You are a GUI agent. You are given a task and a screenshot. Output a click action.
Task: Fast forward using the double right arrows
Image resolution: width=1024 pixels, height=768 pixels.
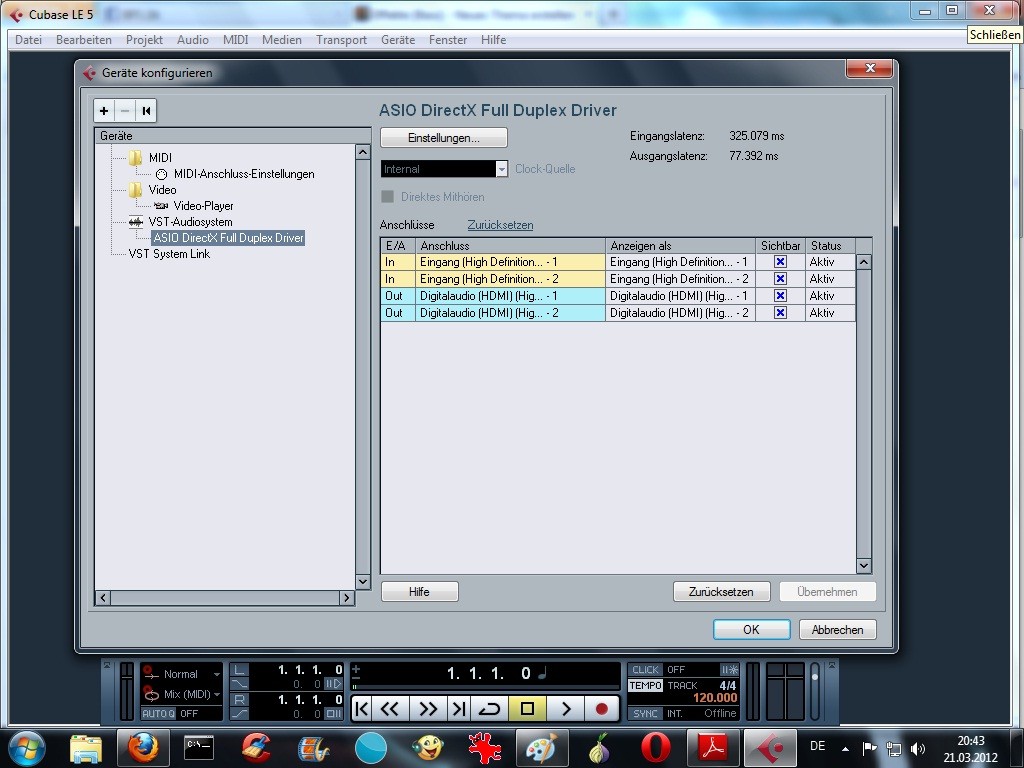tap(428, 709)
